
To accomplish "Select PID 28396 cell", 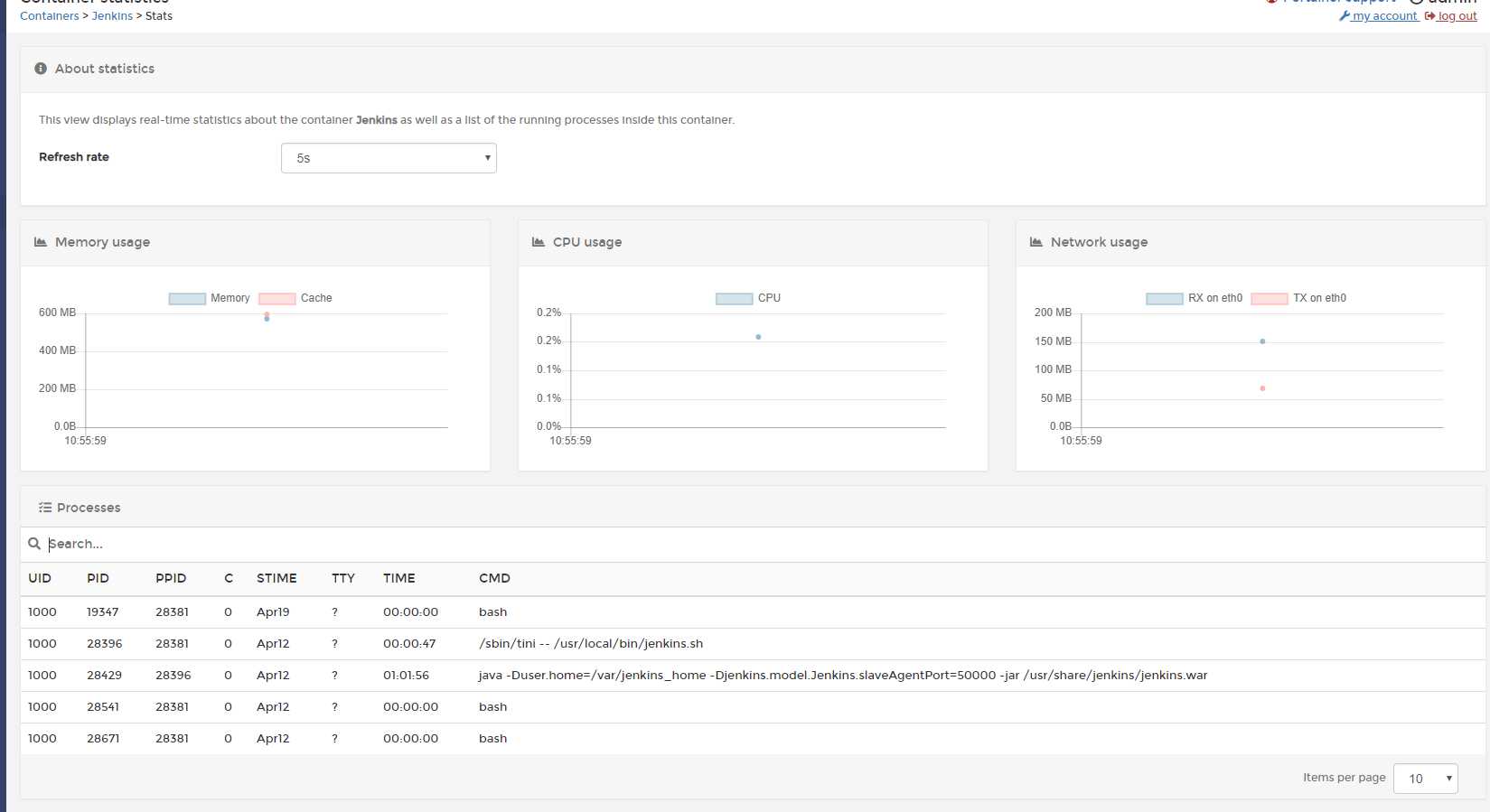I will pos(105,644).
